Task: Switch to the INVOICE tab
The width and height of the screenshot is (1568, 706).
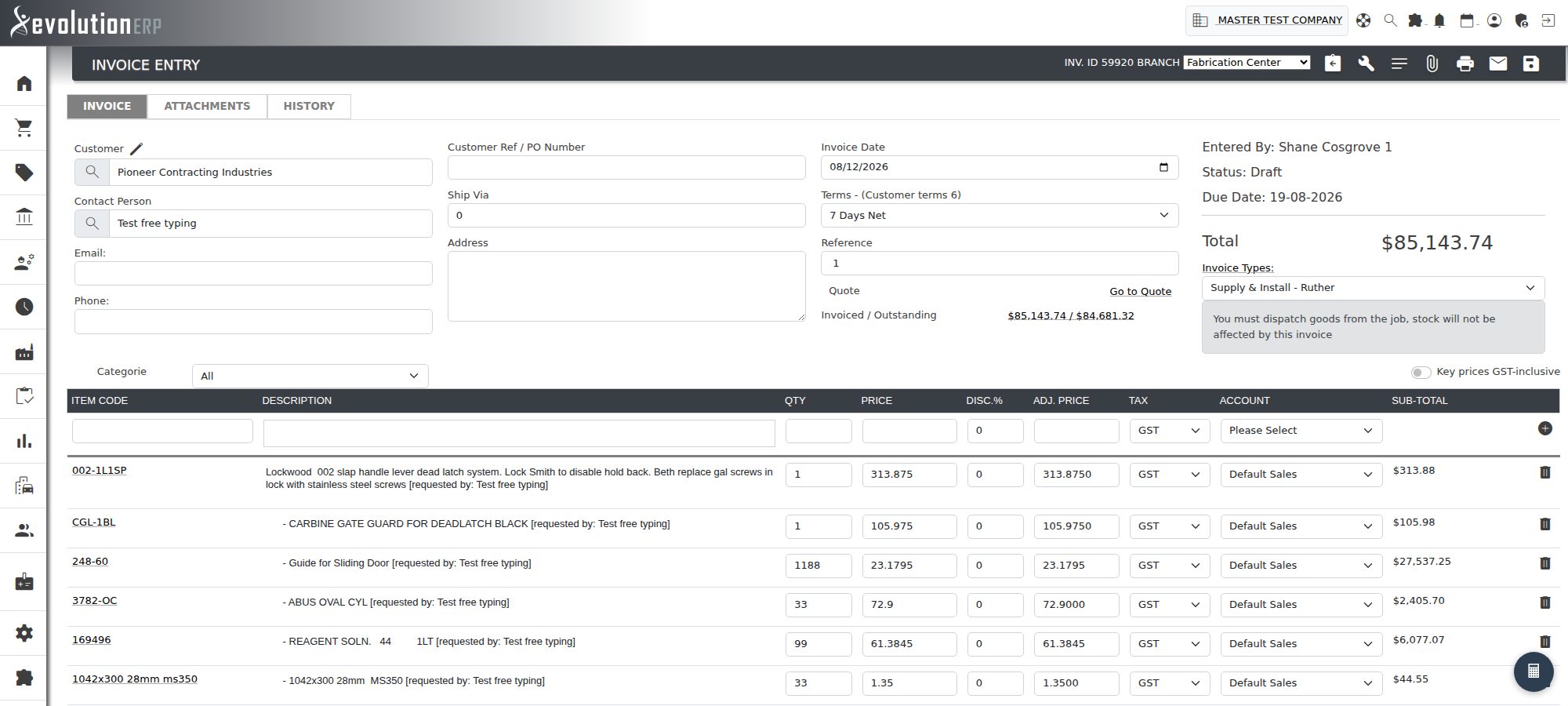Action: pos(107,106)
